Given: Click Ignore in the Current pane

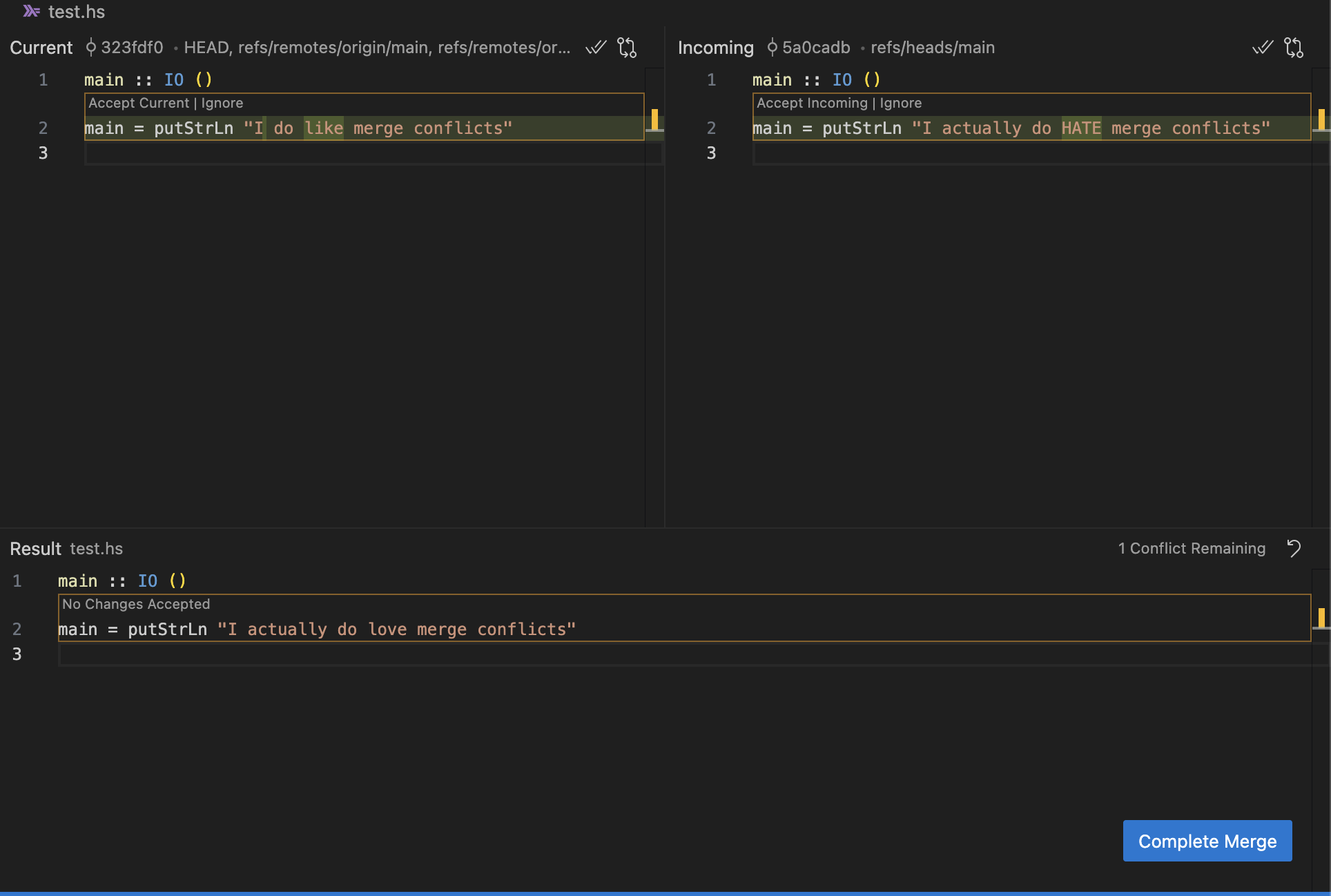Looking at the screenshot, I should (222, 103).
